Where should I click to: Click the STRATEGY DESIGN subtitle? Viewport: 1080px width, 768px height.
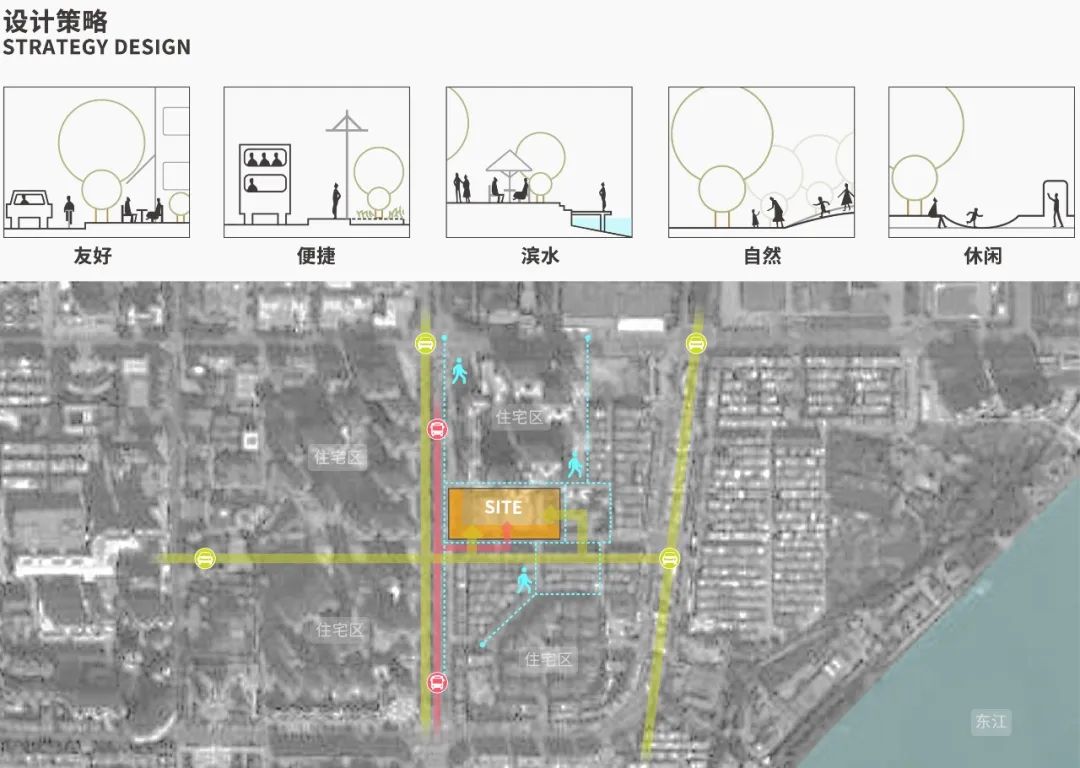[97, 46]
